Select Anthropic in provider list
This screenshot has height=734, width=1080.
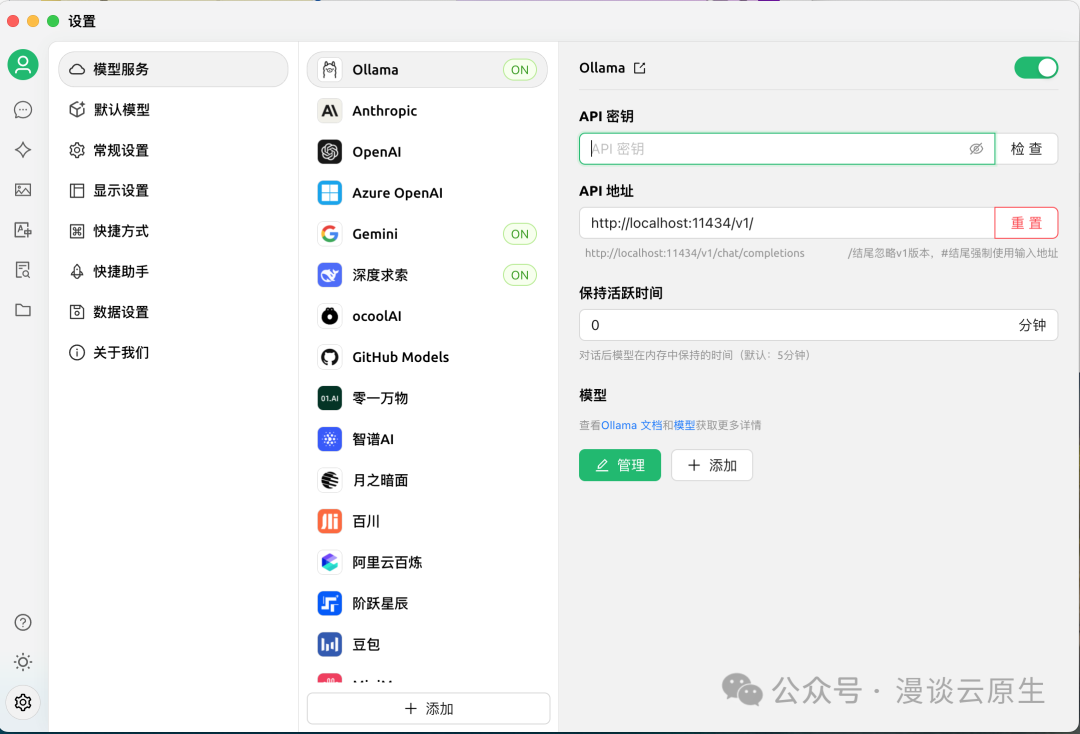point(427,111)
